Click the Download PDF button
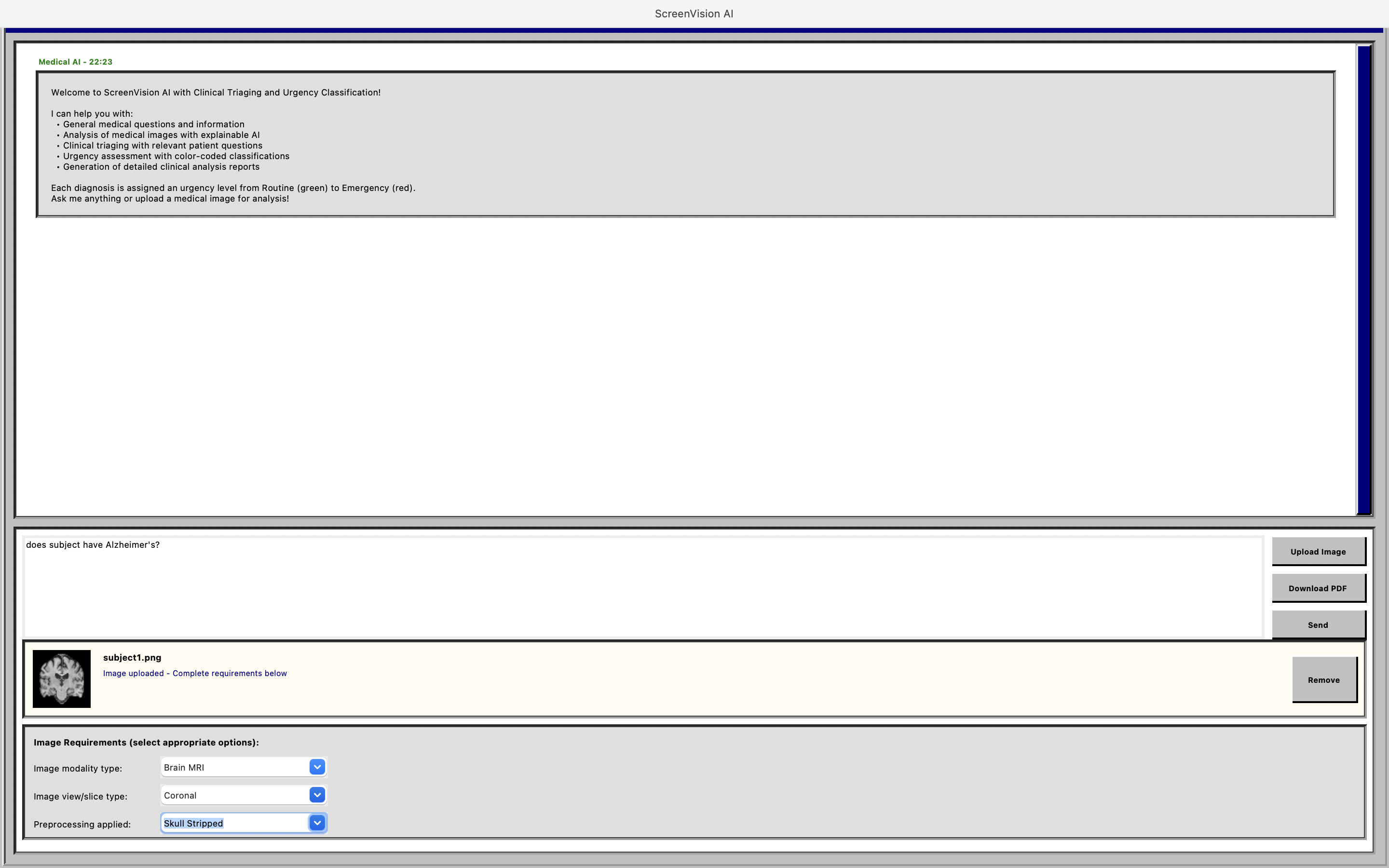This screenshot has height=868, width=1389. coord(1318,588)
